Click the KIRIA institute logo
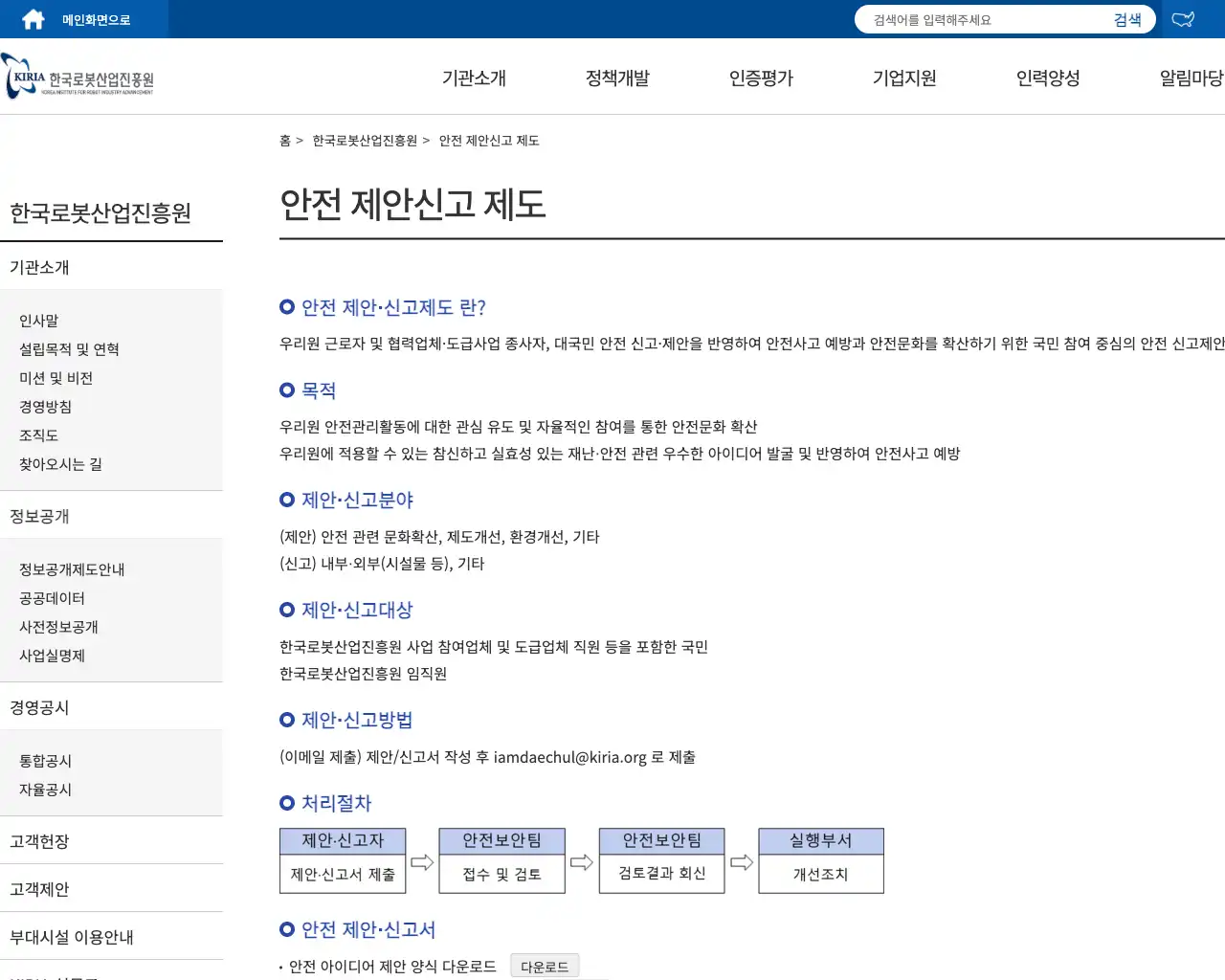This screenshot has height=980, width=1225. coord(77,77)
